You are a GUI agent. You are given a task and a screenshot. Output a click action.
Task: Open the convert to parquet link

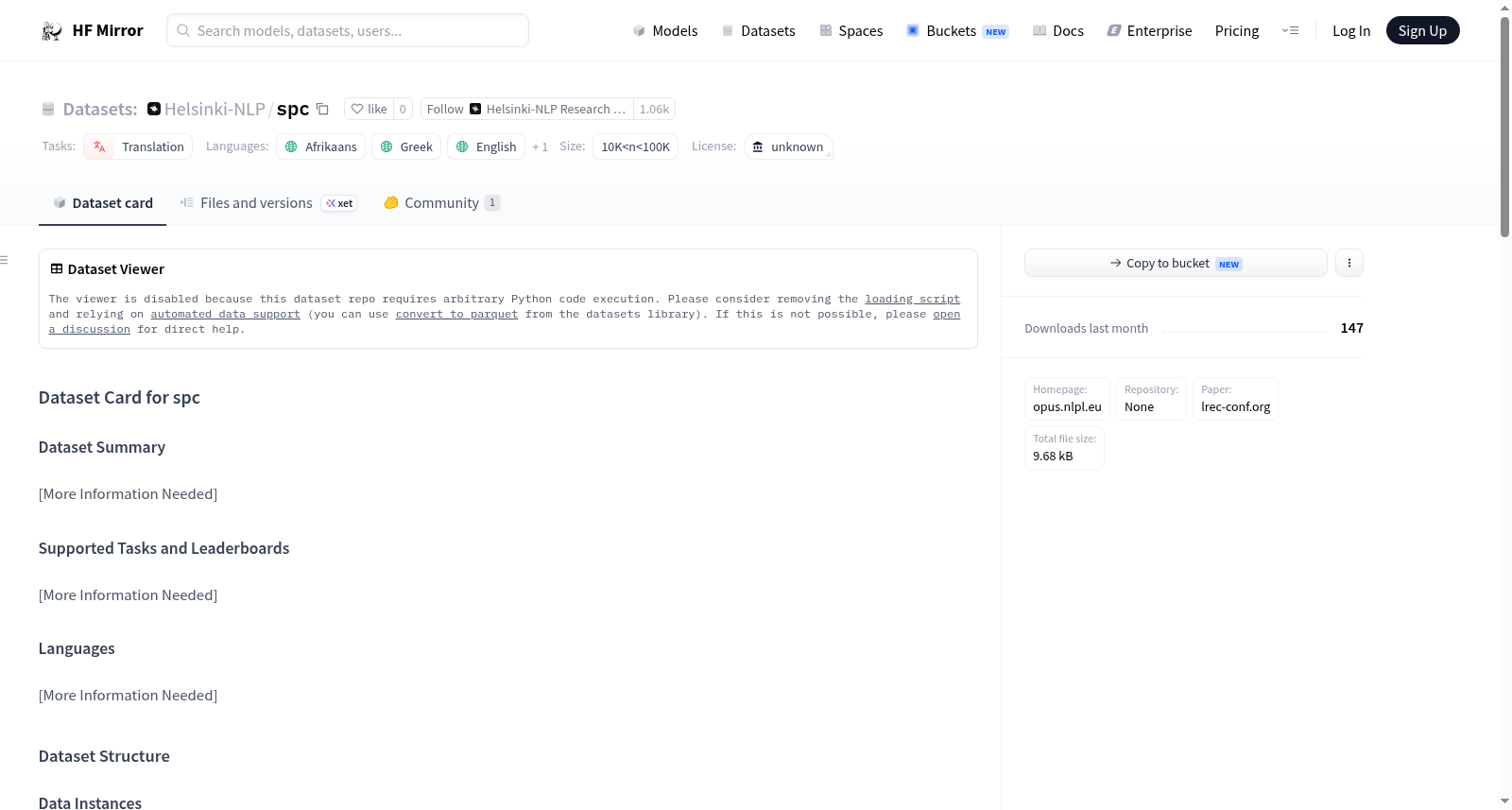(x=456, y=314)
